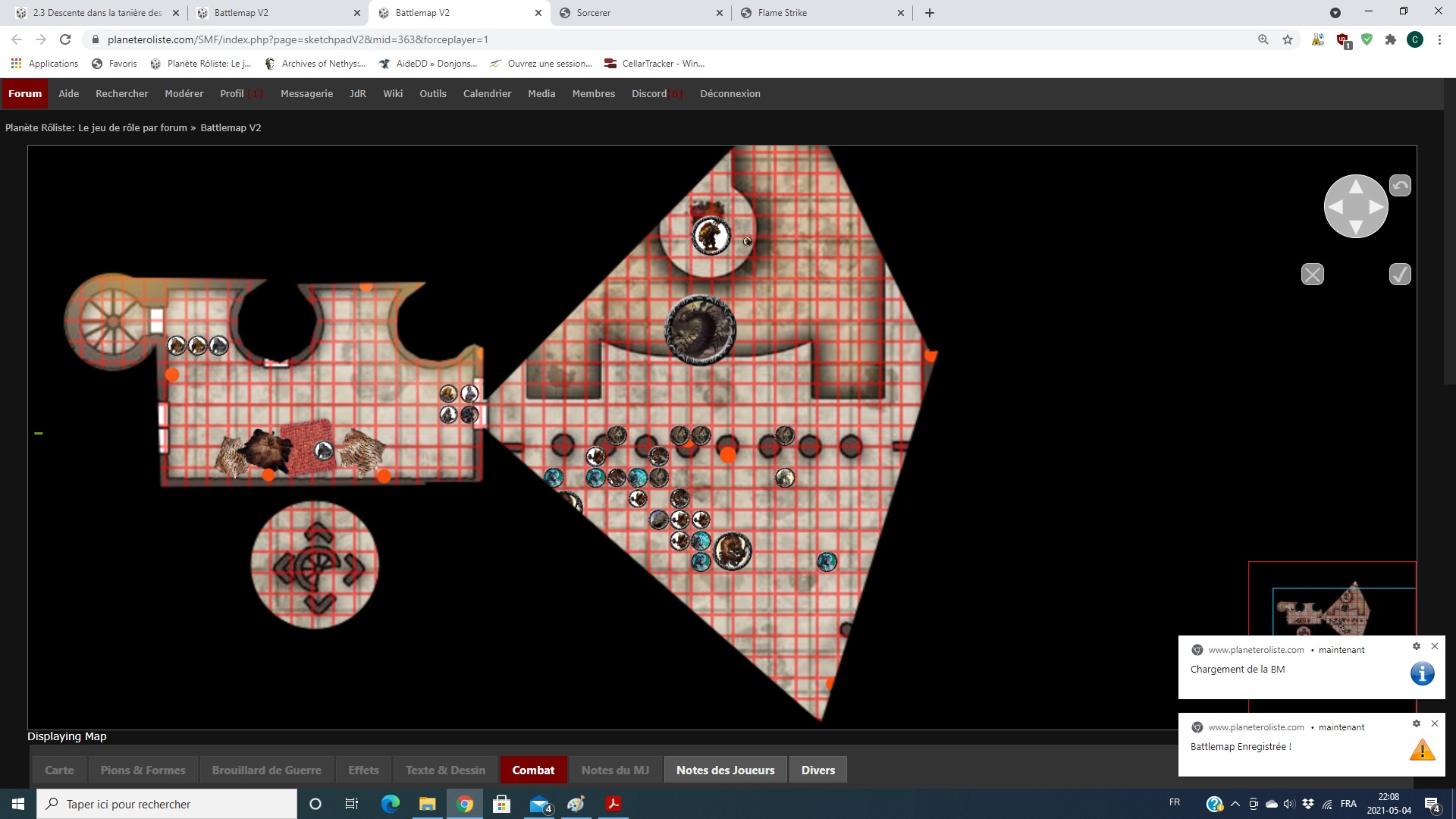Open the Notes des Joueurs tab

(x=725, y=770)
